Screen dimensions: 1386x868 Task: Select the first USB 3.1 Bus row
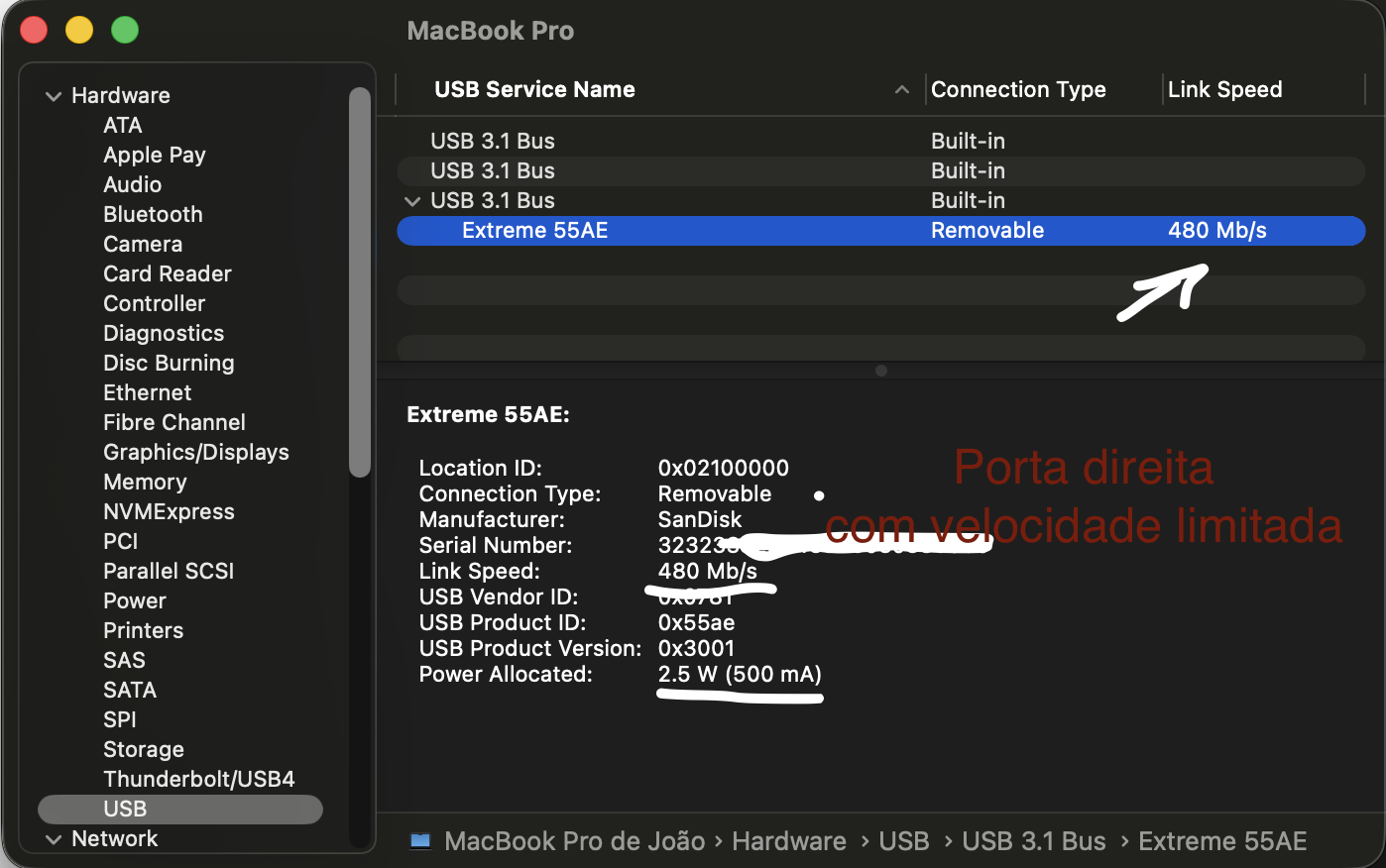coord(881,142)
